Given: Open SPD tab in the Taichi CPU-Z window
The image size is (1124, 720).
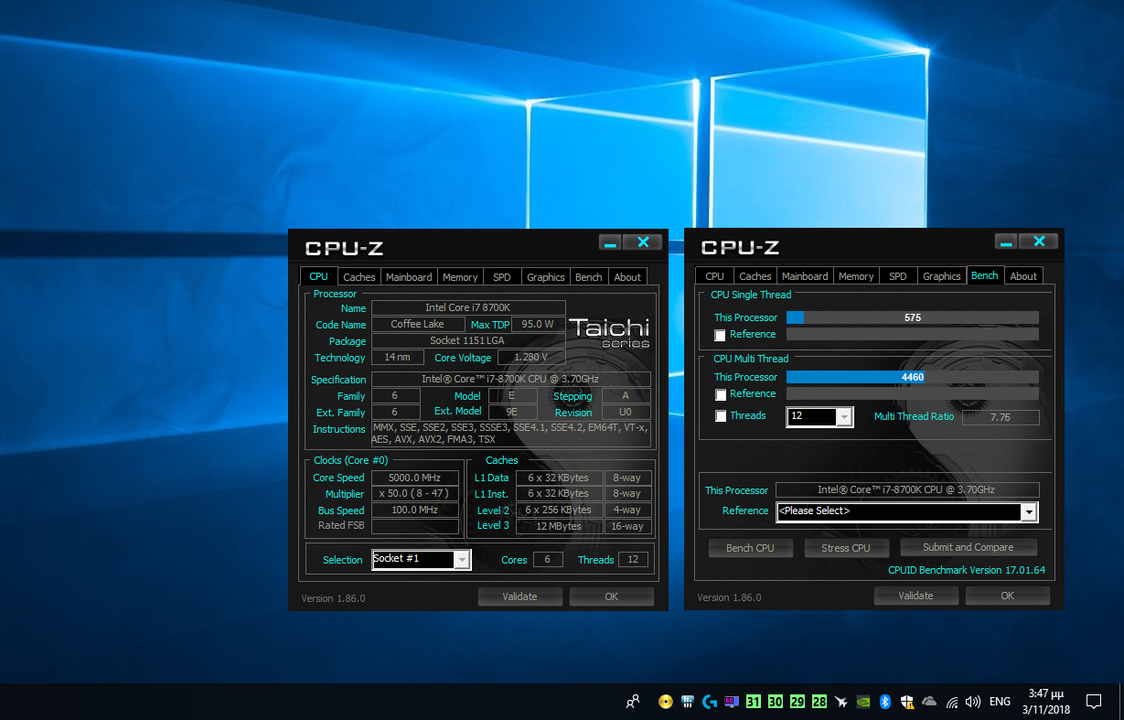Looking at the screenshot, I should [502, 277].
